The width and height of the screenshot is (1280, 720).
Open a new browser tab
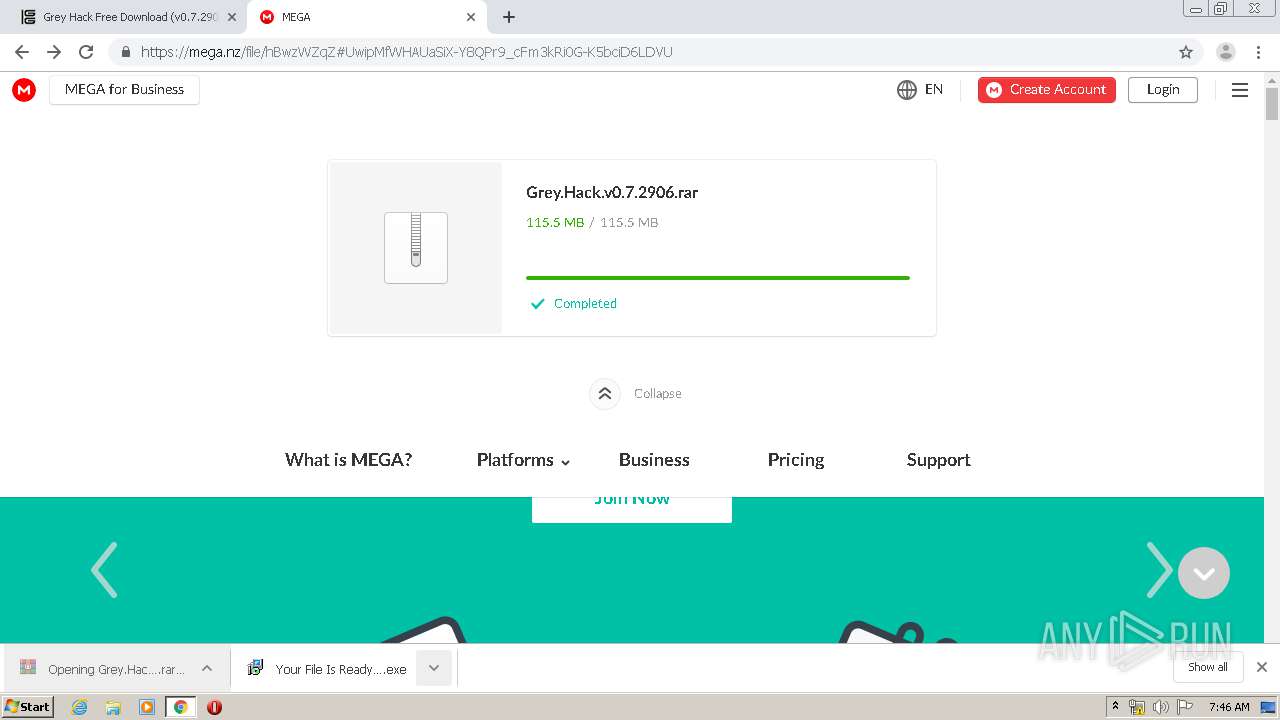tap(509, 17)
